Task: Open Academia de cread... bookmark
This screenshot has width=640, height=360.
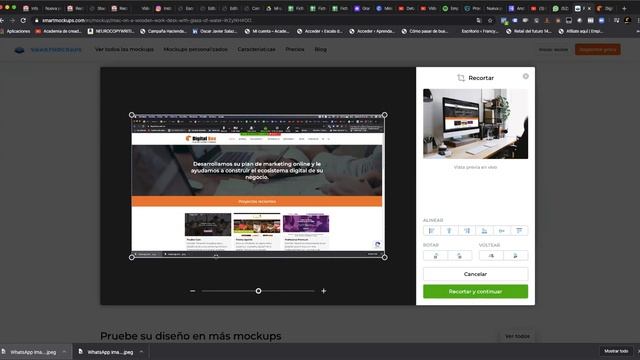Action: [58, 31]
